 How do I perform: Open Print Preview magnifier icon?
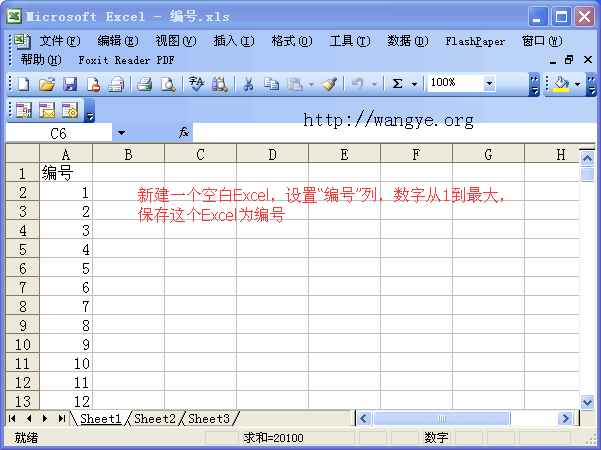(x=168, y=84)
